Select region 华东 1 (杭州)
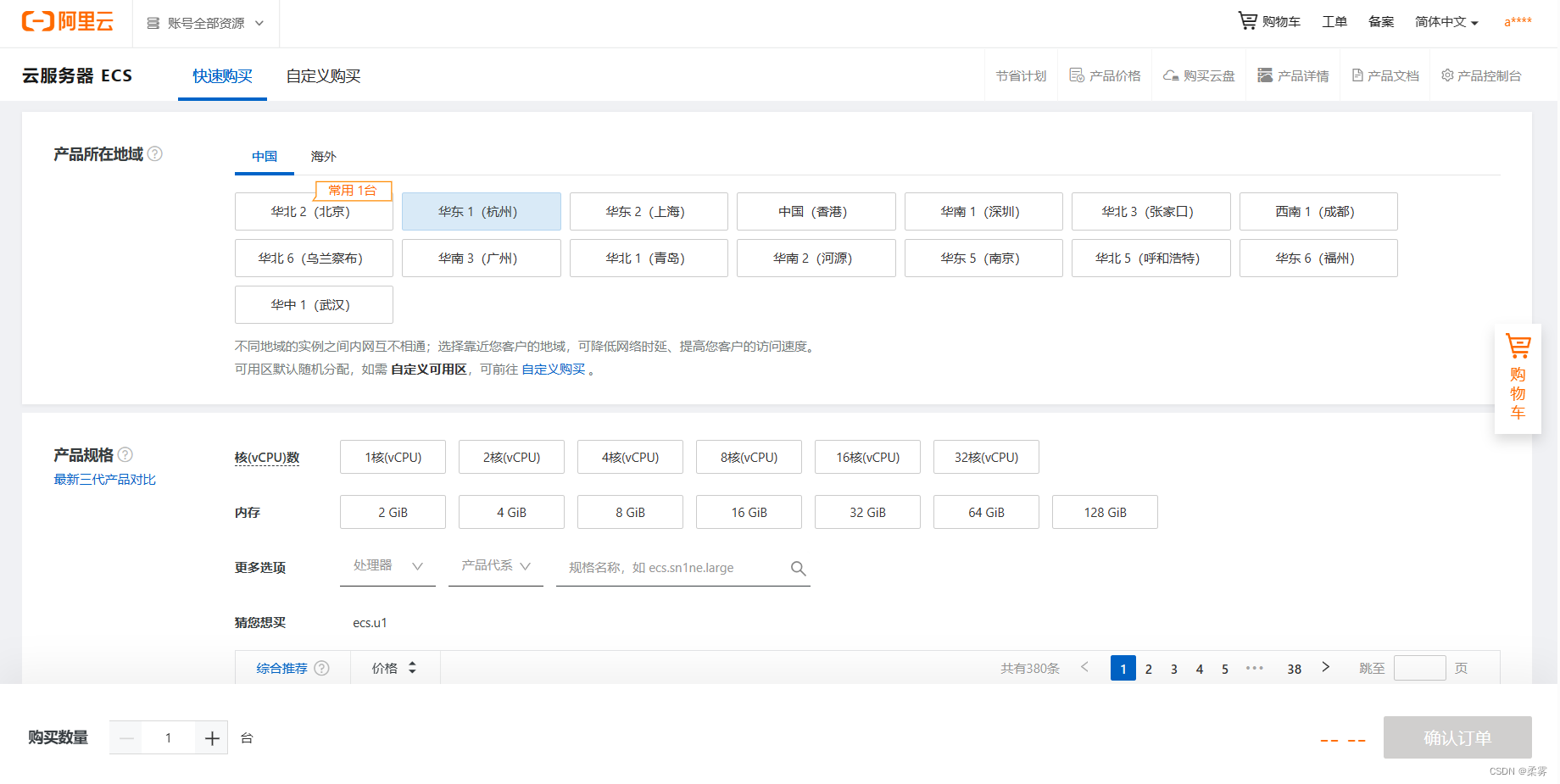1560x784 pixels. coord(482,212)
